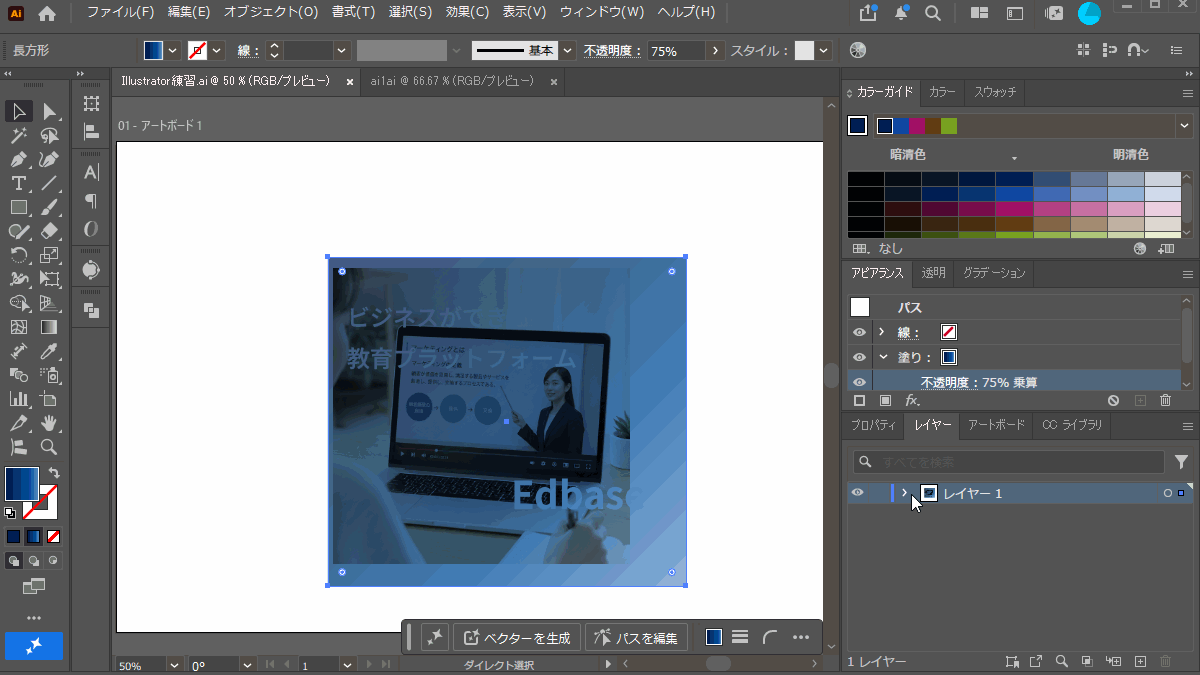Viewport: 1200px width, 675px height.
Task: Open the stroke weight dropdown
Action: (x=341, y=51)
